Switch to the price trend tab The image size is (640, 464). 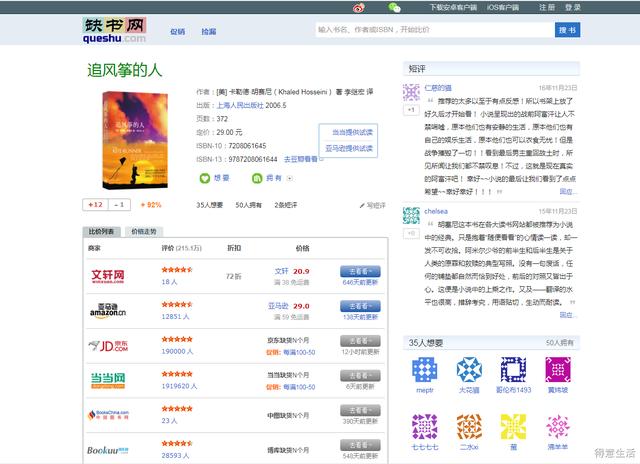coord(144,231)
